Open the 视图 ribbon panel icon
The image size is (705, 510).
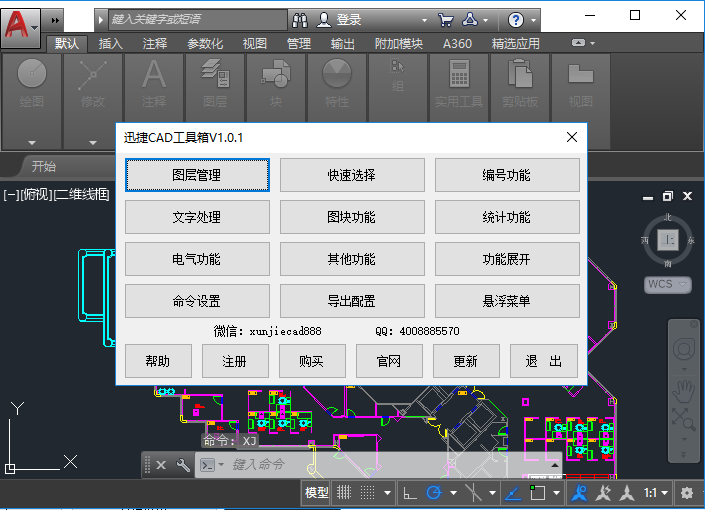(x=581, y=74)
